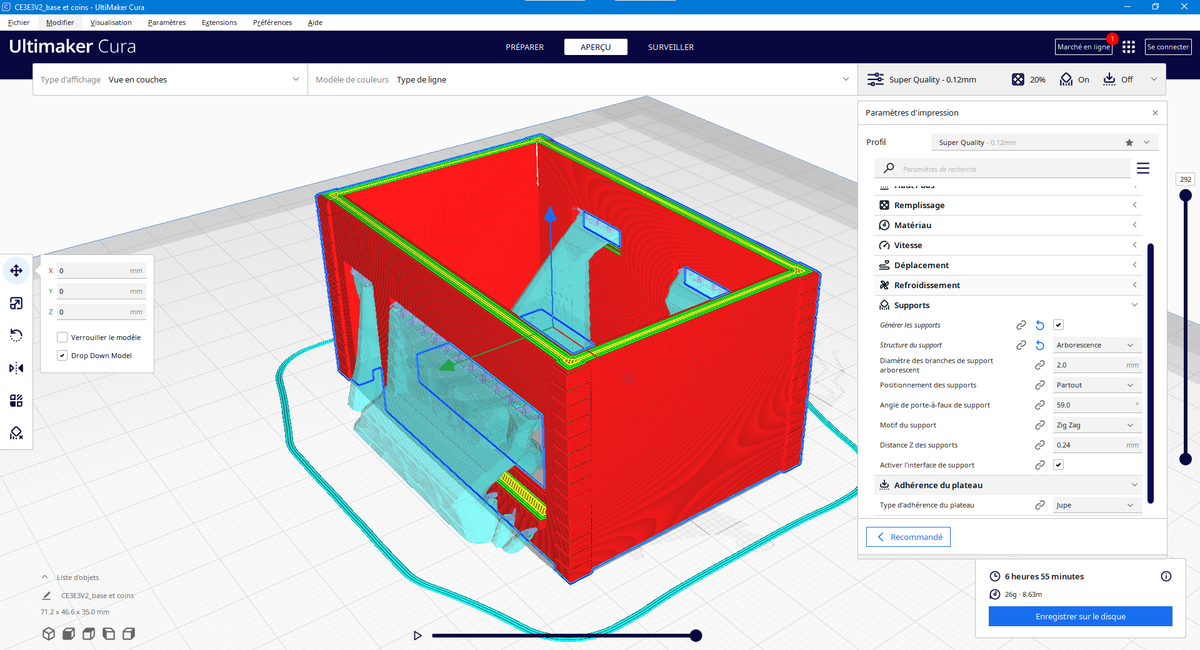Switch to the SURVEILLER stage tab
The image size is (1200, 650).
coord(671,47)
